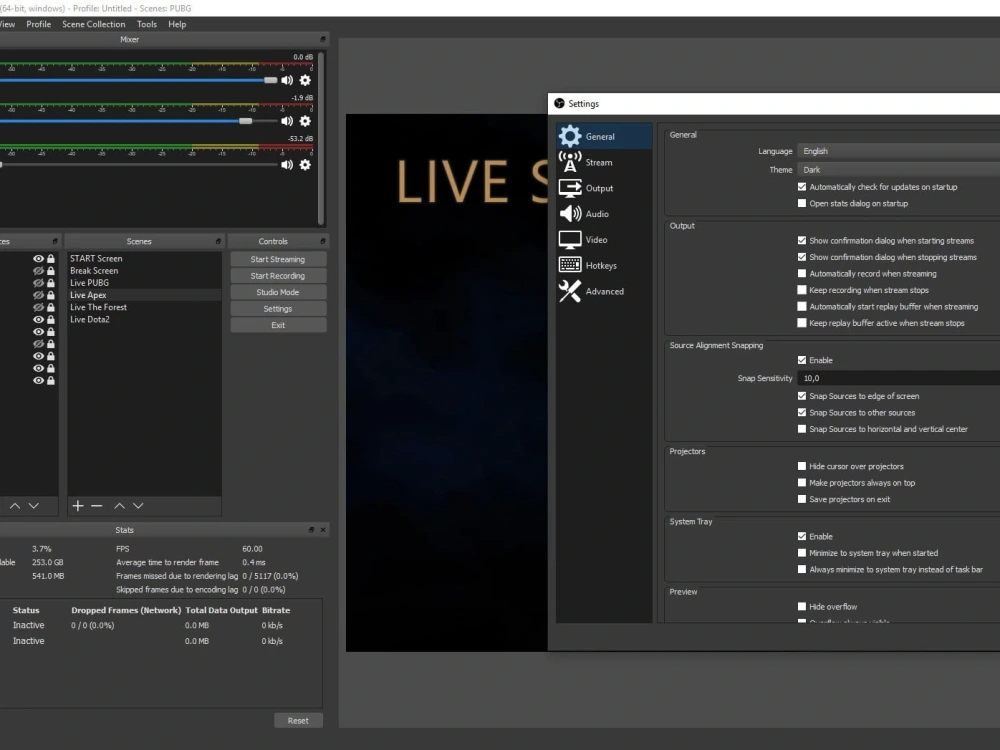Move source down in Sources panel
1000x750 pixels.
pyautogui.click(x=34, y=506)
